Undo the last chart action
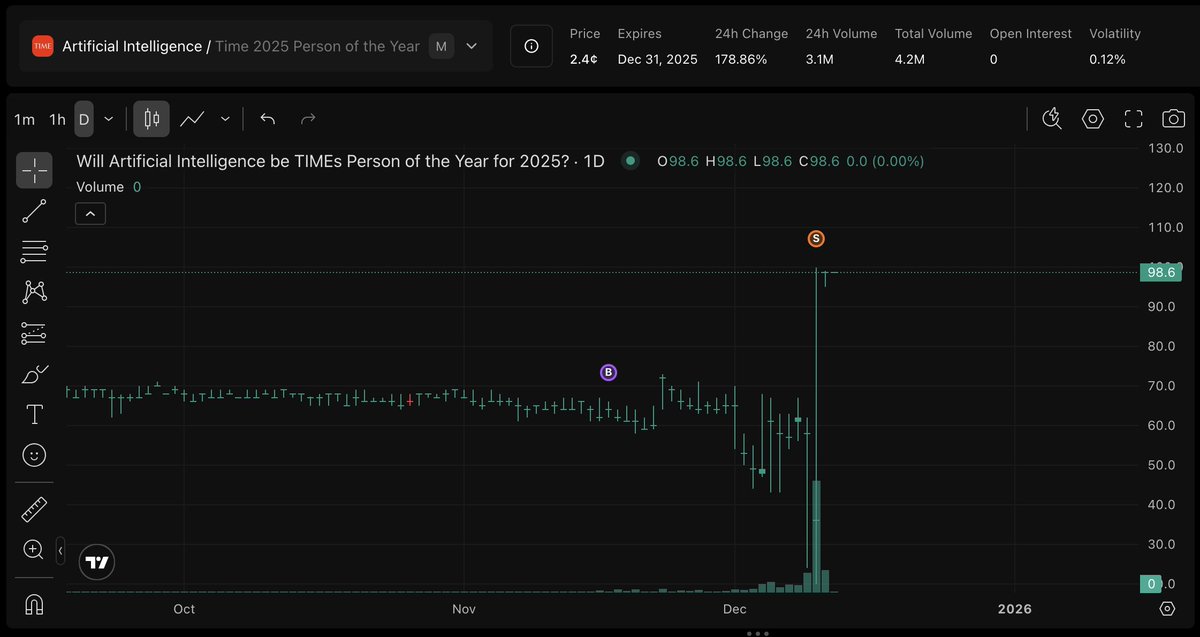1200x637 pixels. pyautogui.click(x=267, y=119)
